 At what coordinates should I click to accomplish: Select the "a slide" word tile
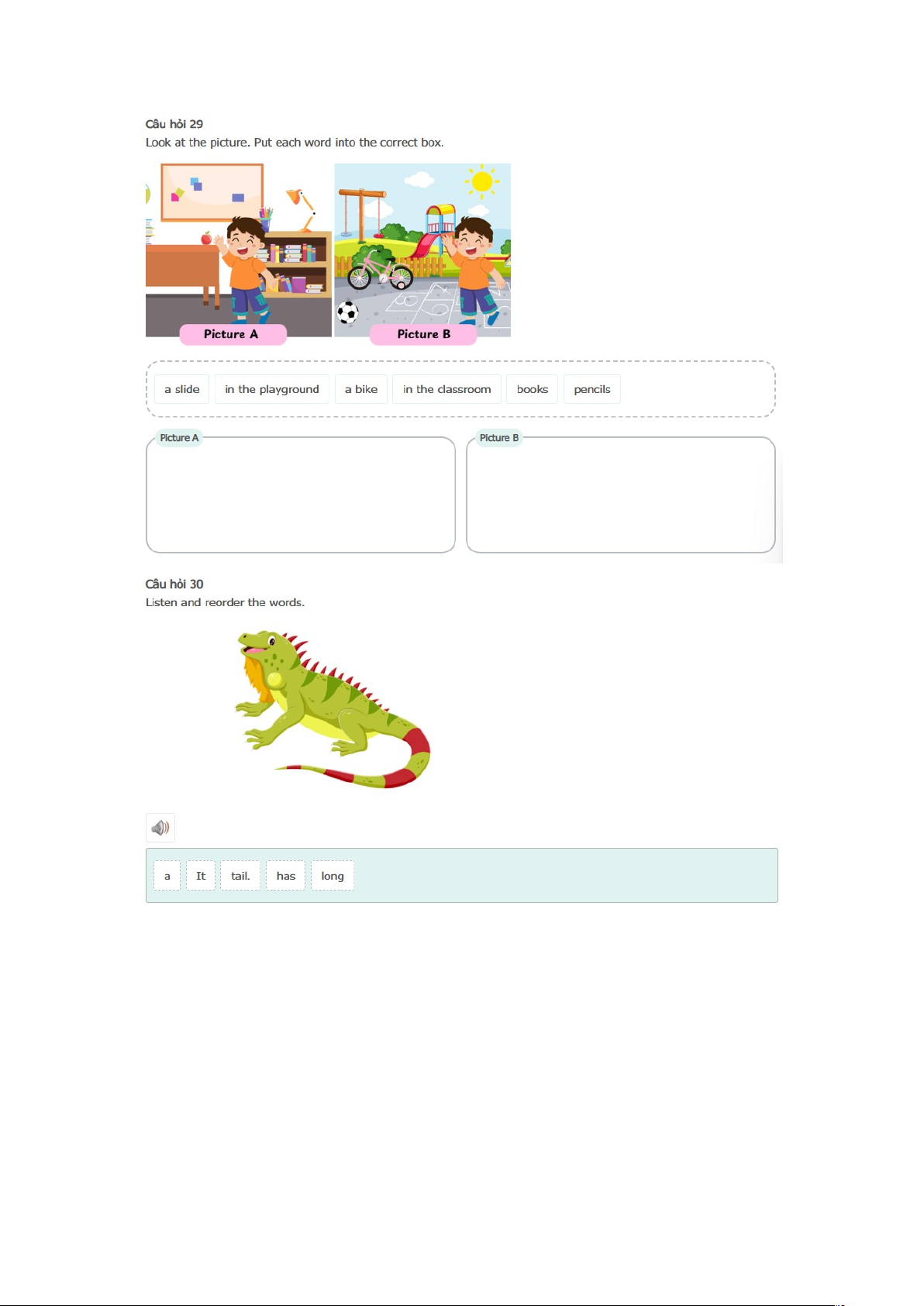(182, 389)
